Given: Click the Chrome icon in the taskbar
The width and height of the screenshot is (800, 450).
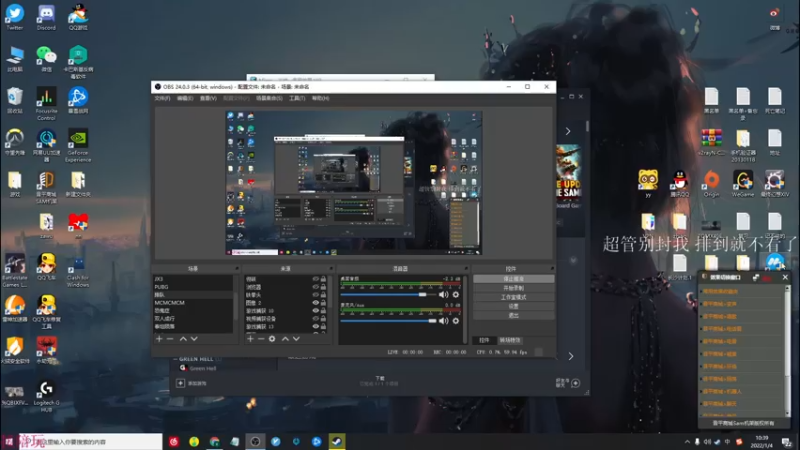Looking at the screenshot, I should tap(214, 441).
